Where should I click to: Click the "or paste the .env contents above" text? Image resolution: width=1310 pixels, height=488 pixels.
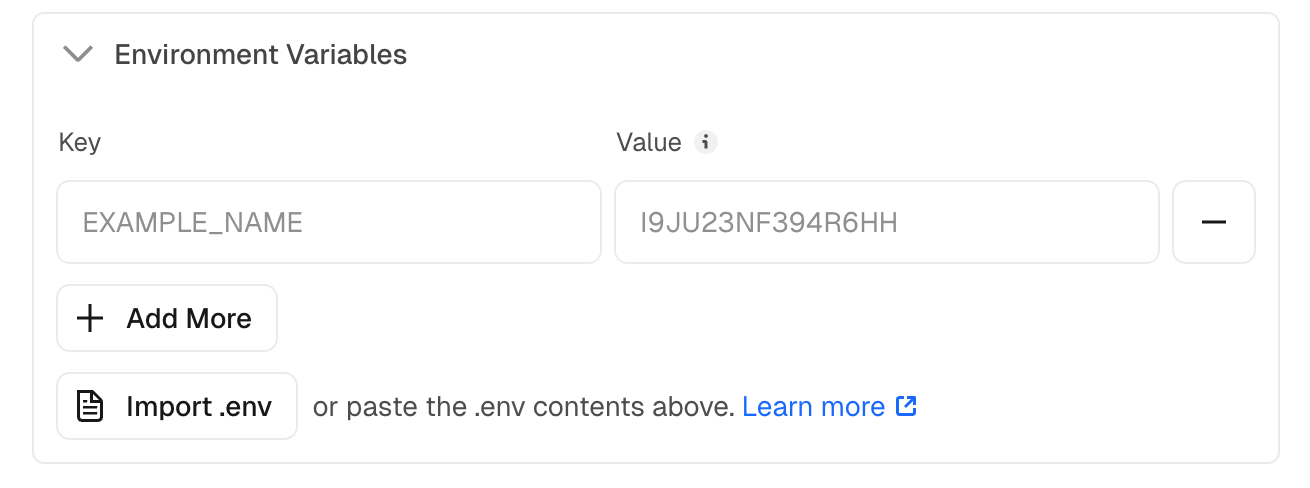[523, 407]
